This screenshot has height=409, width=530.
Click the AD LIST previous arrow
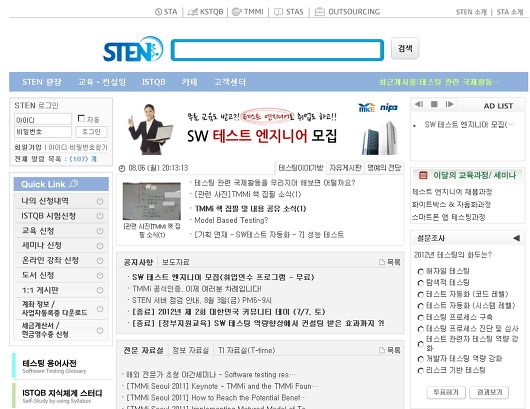(419, 104)
